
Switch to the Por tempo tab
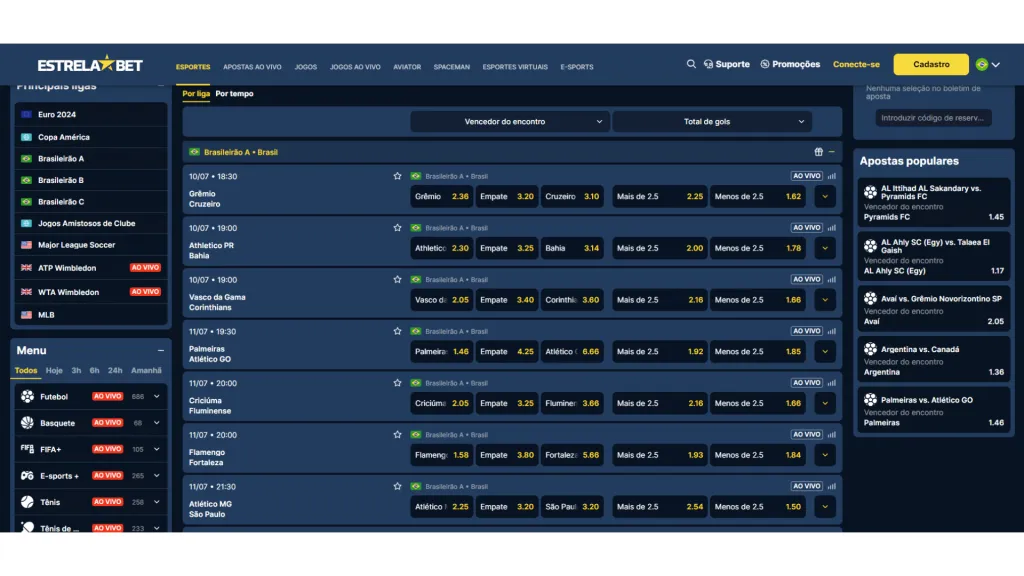click(235, 94)
